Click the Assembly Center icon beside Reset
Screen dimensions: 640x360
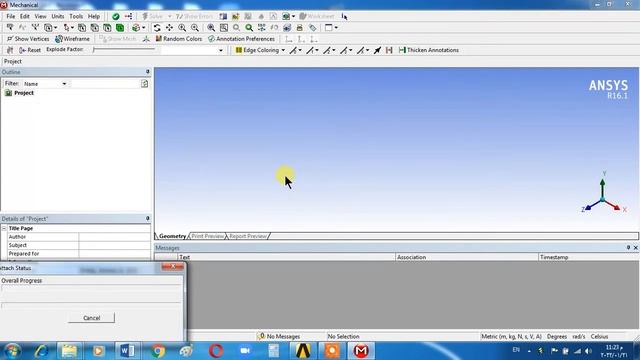[x=10, y=50]
